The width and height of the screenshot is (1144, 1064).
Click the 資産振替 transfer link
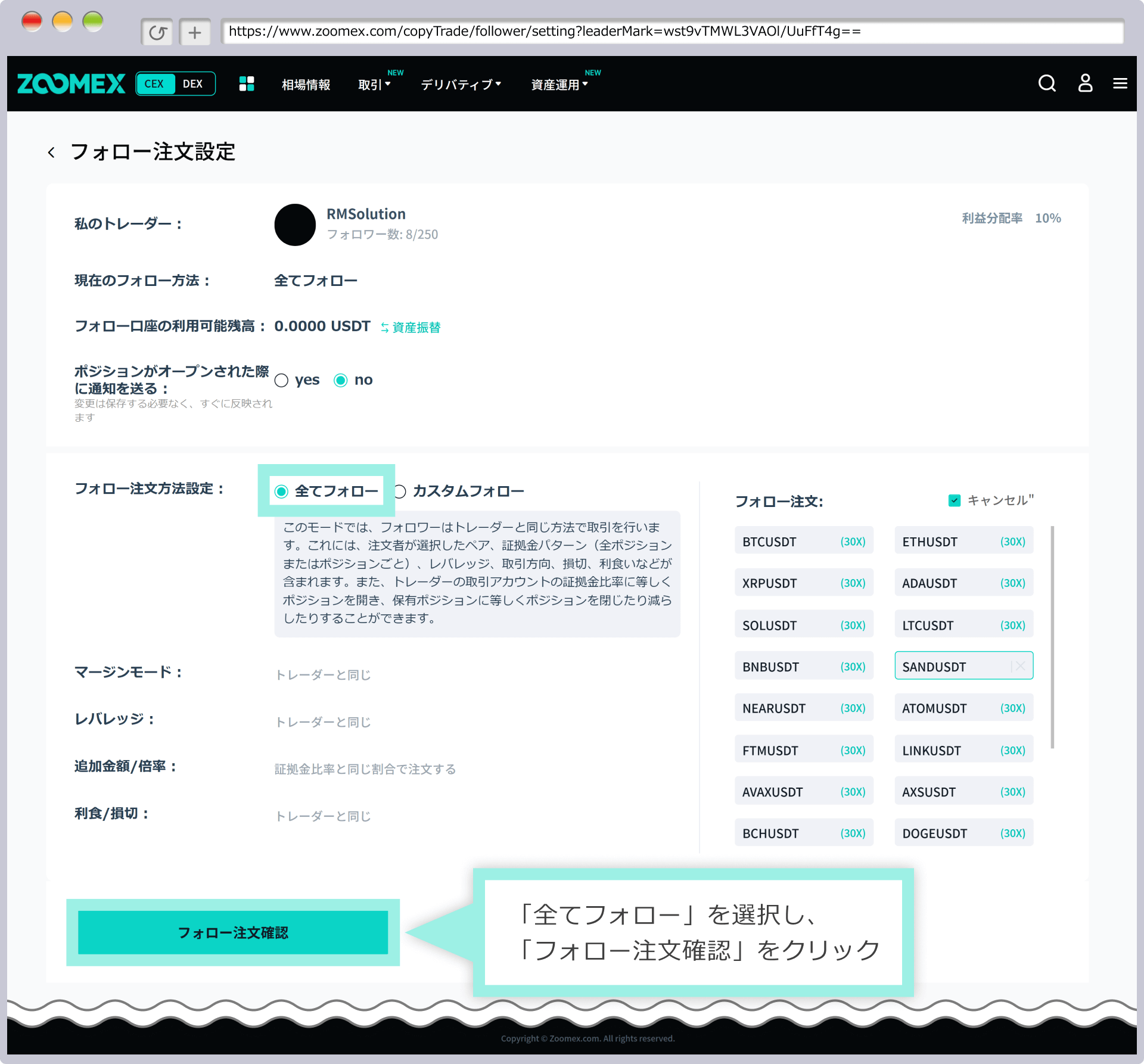(411, 328)
